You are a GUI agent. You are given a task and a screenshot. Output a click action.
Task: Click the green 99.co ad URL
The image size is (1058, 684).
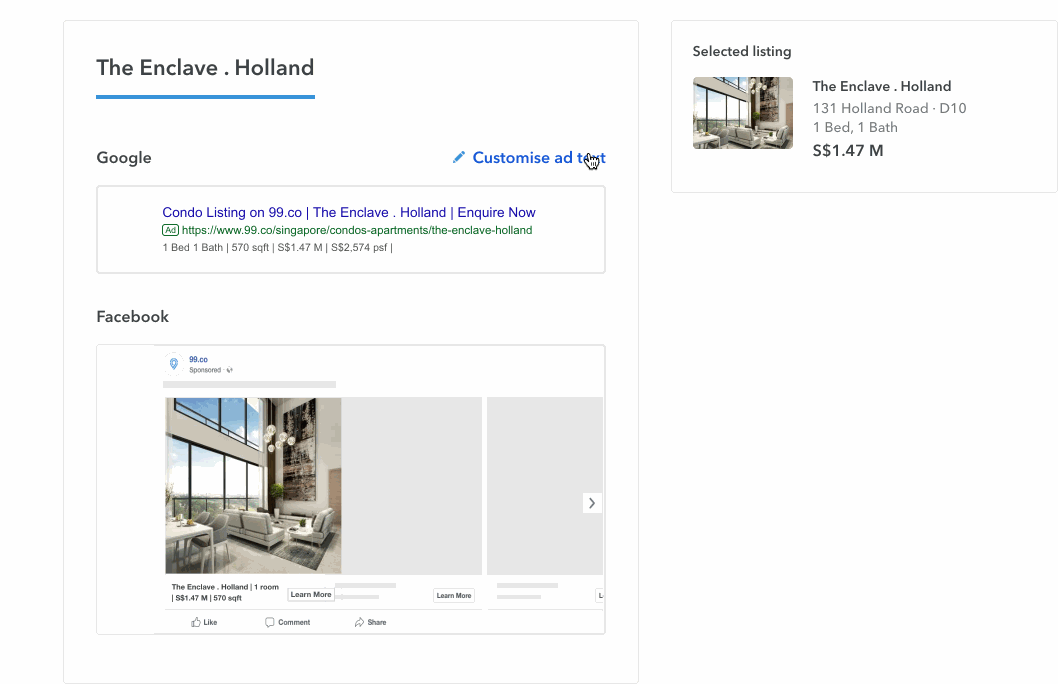pos(357,230)
